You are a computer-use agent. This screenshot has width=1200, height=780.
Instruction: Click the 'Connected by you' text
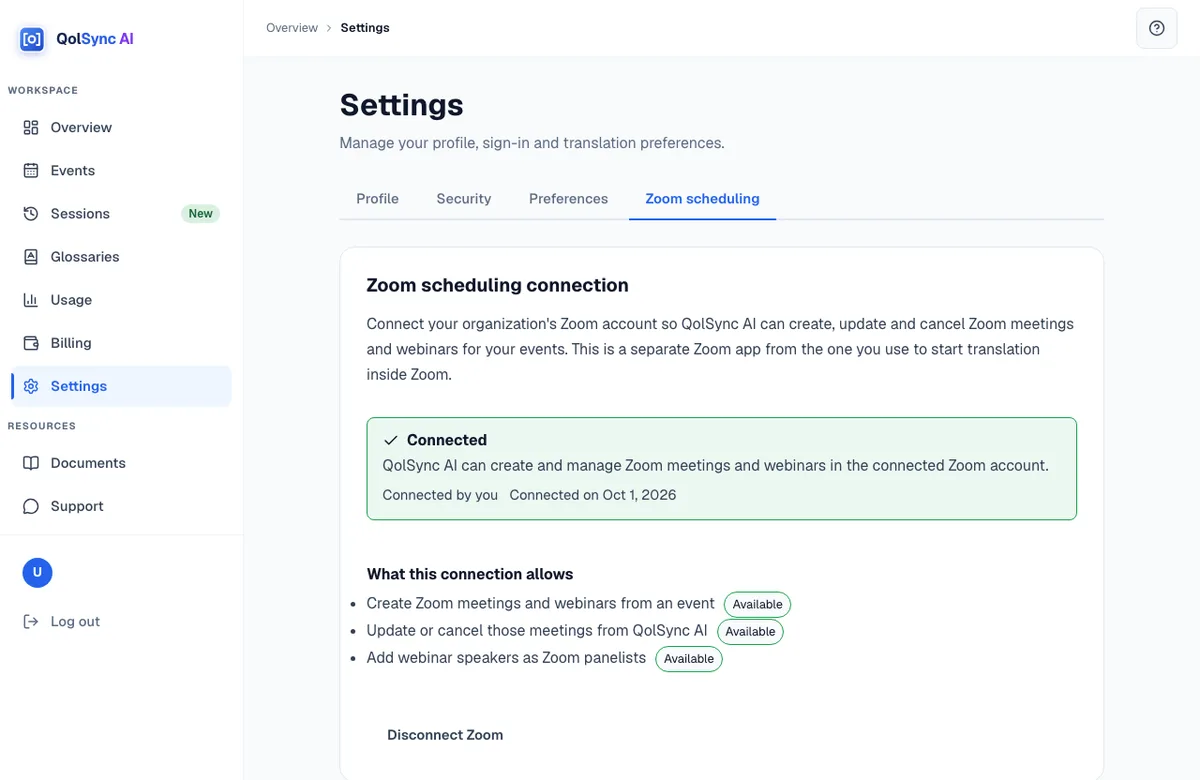(x=440, y=495)
